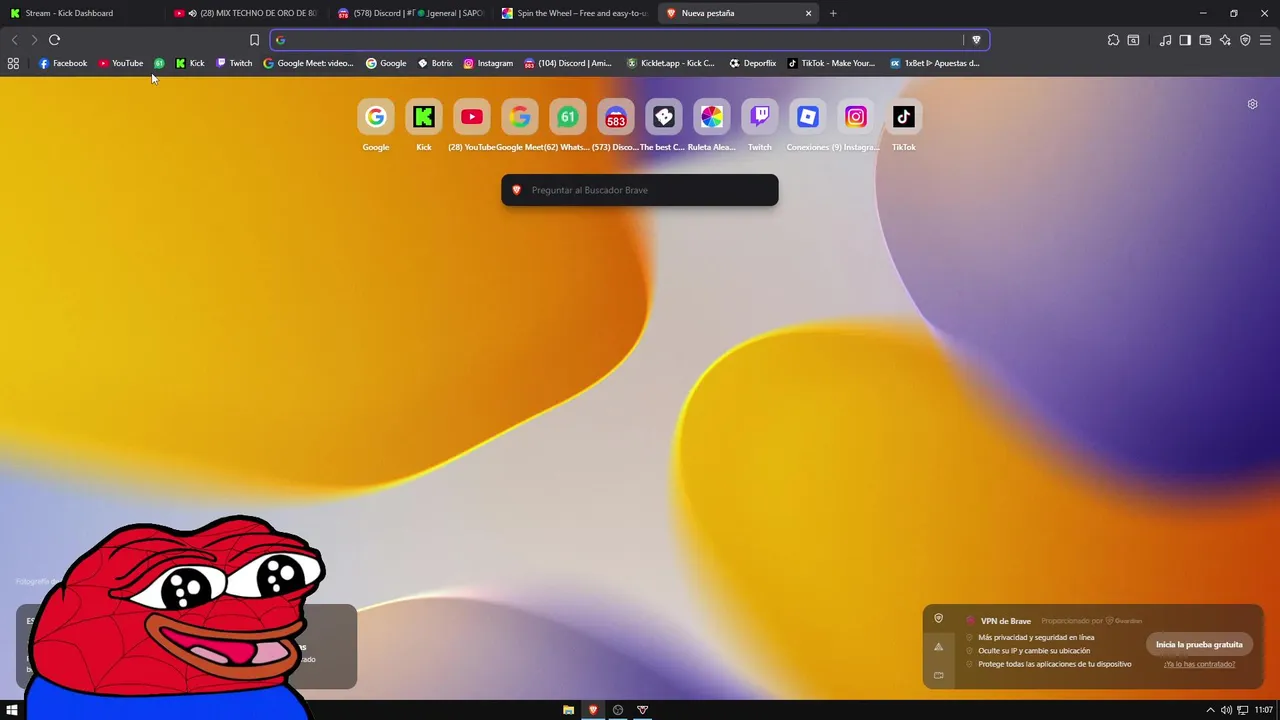Click the Brave Shields lion icon
The height and width of the screenshot is (720, 1280).
(977, 40)
